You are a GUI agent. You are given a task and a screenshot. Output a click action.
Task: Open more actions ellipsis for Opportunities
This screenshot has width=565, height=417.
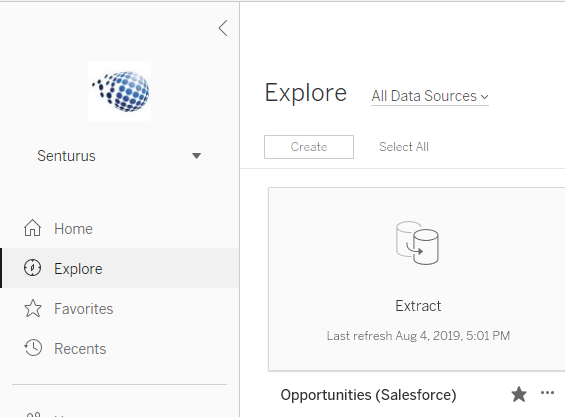coord(547,393)
